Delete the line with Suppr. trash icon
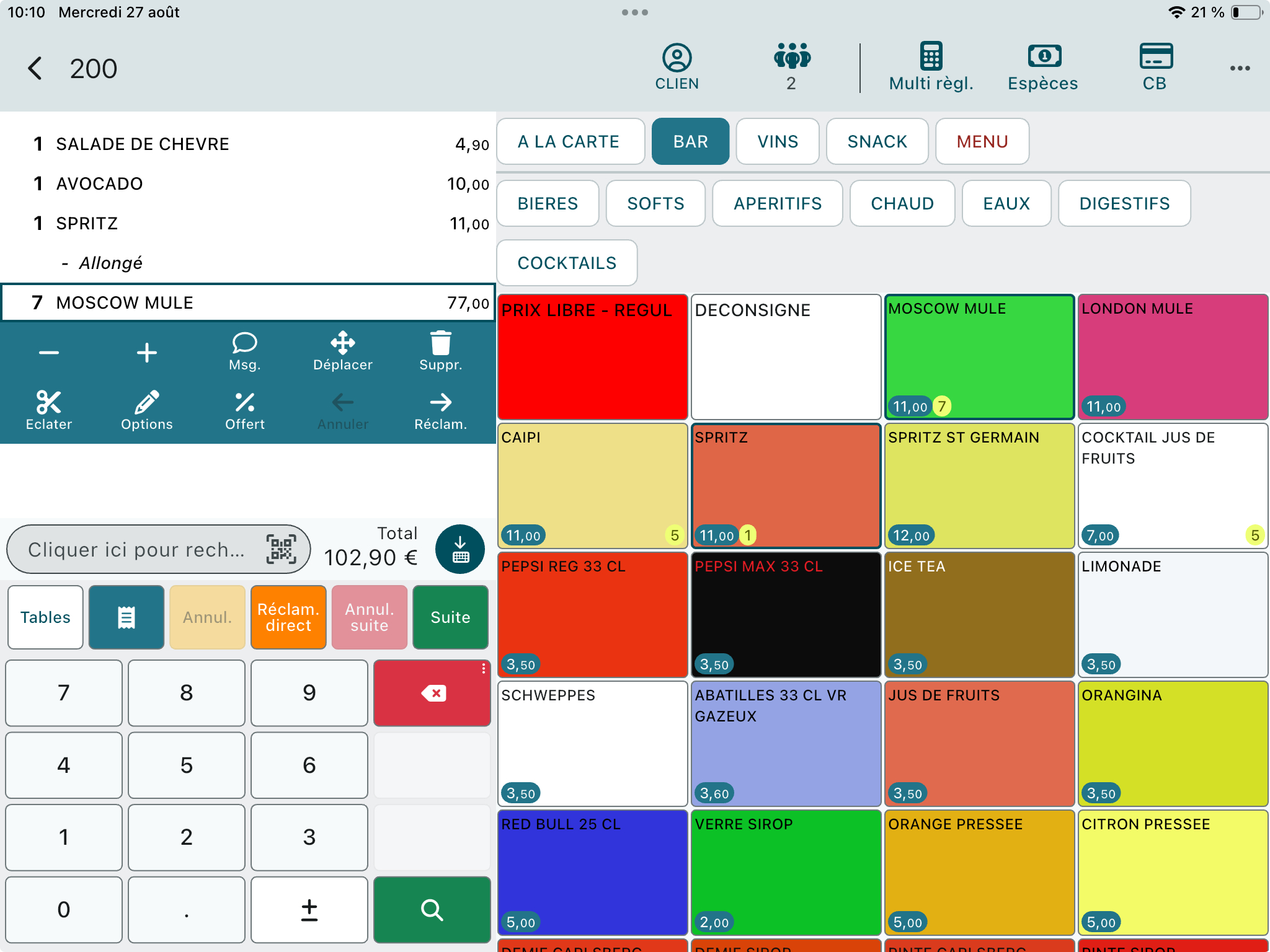Image resolution: width=1270 pixels, height=952 pixels. tap(440, 351)
